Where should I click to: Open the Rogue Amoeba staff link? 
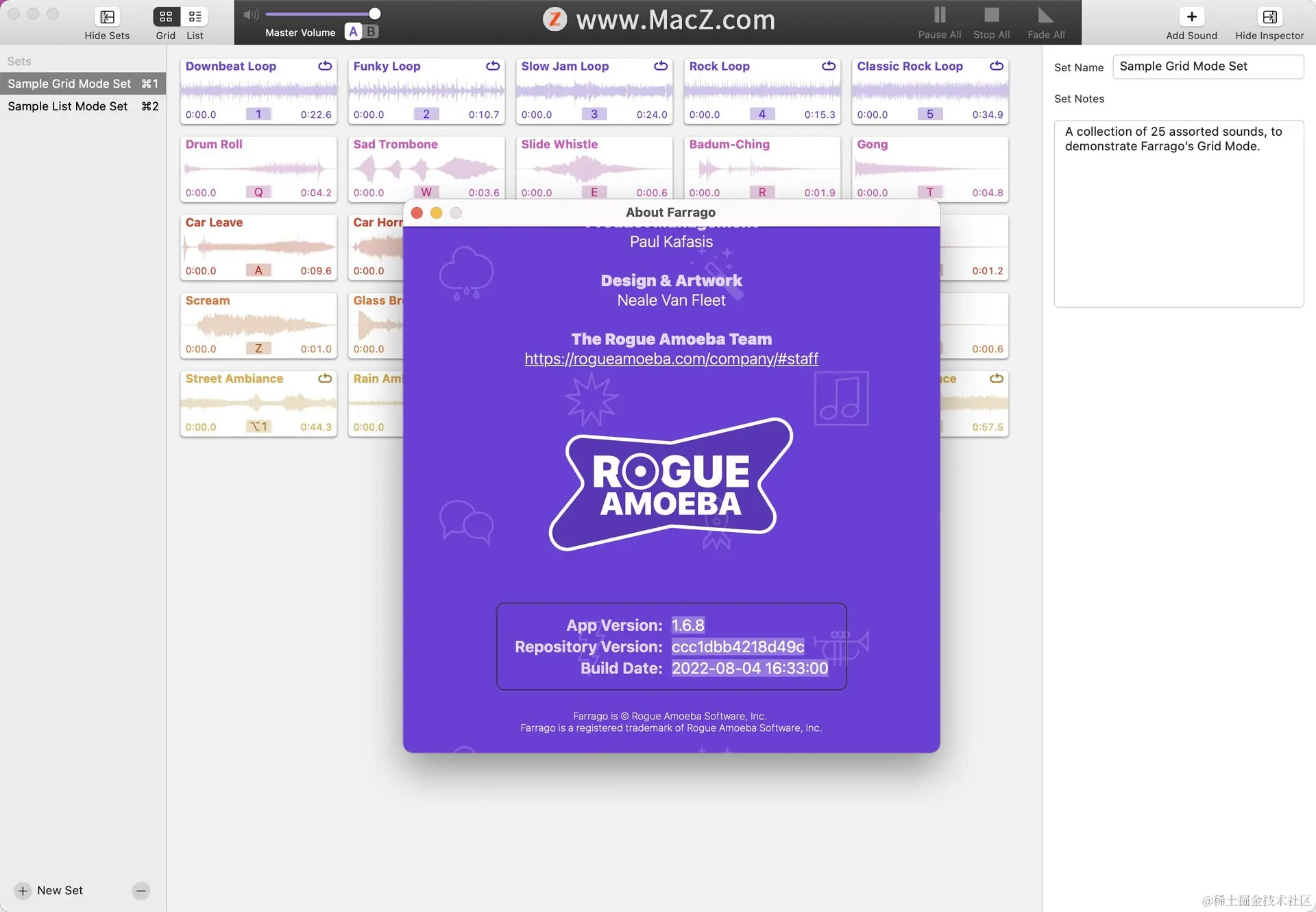click(x=671, y=359)
